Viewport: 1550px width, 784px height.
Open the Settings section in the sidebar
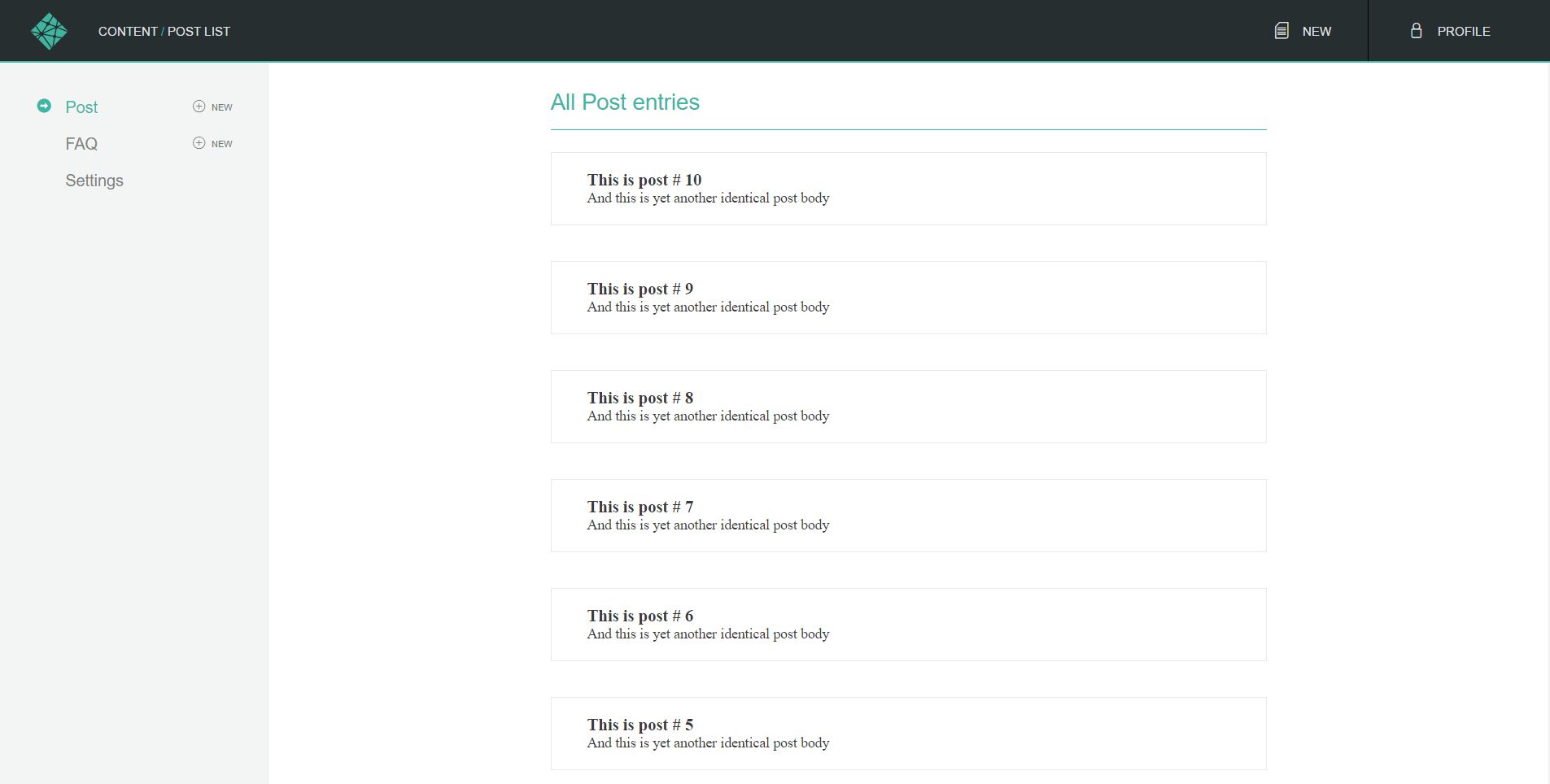[x=94, y=181]
